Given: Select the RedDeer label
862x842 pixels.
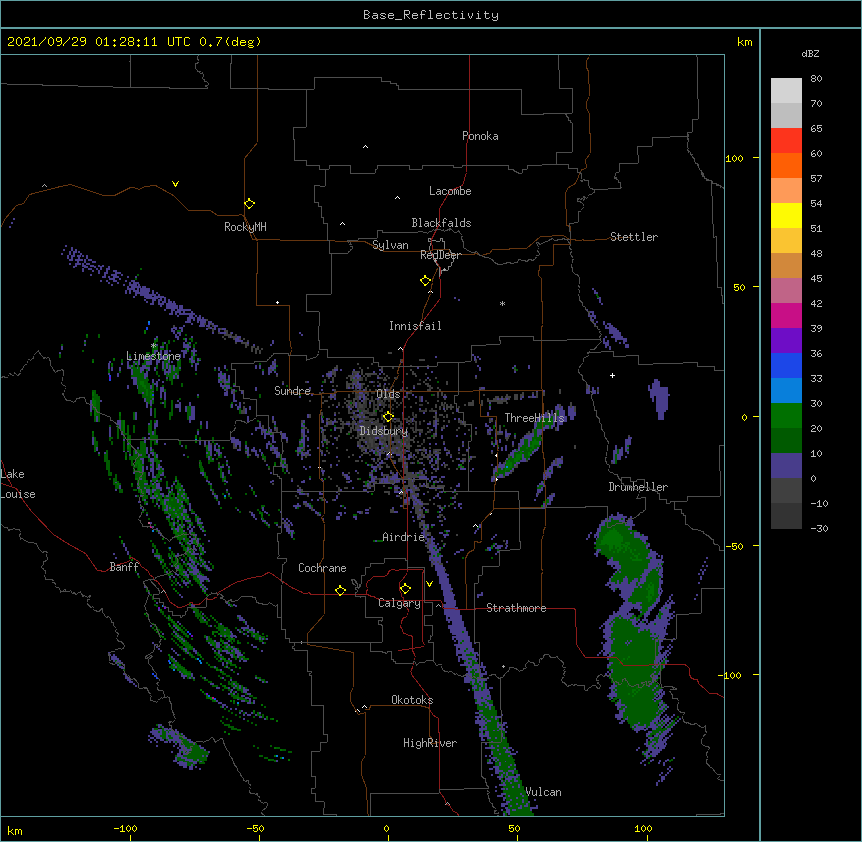Looking at the screenshot, I should coord(440,255).
